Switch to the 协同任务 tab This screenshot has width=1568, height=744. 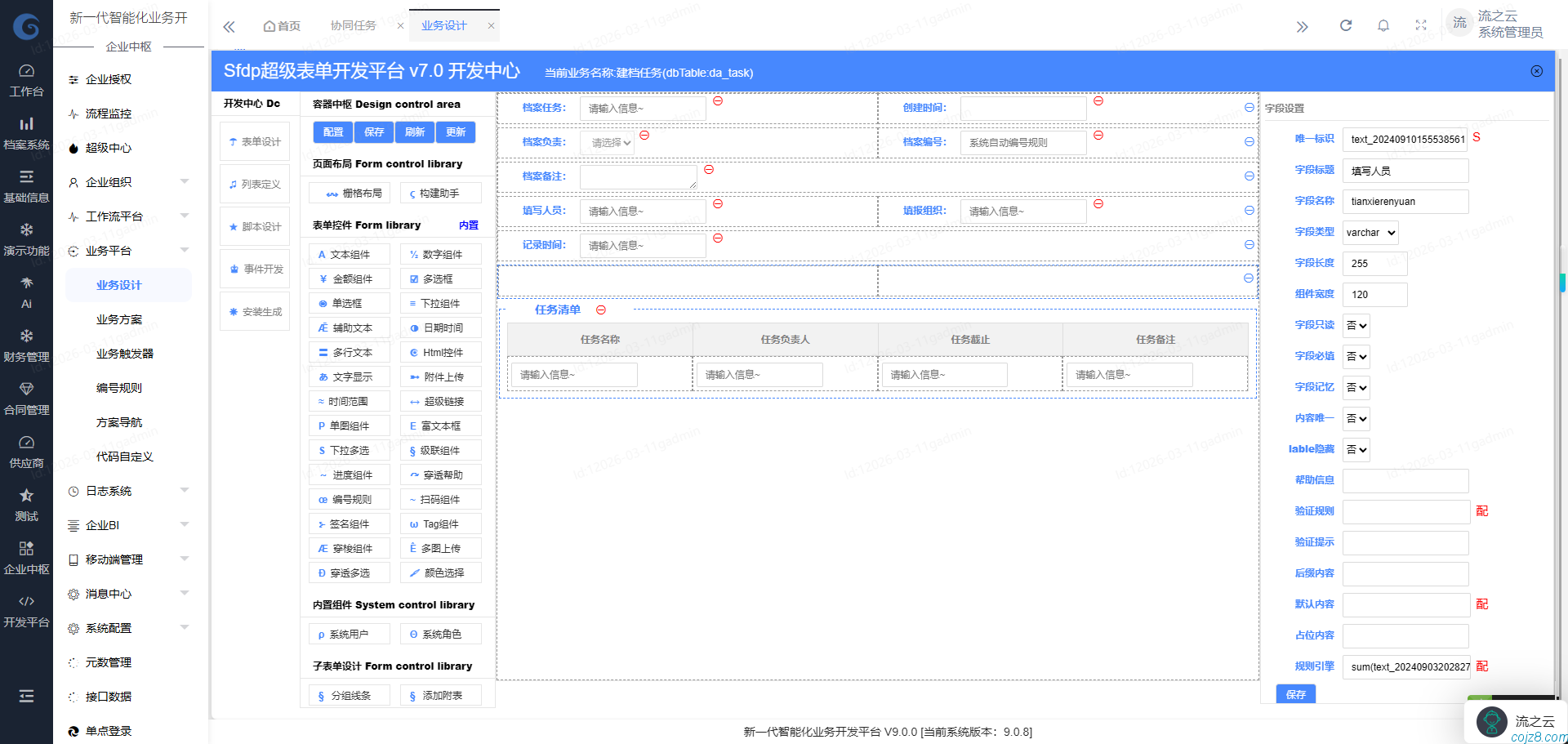click(354, 25)
